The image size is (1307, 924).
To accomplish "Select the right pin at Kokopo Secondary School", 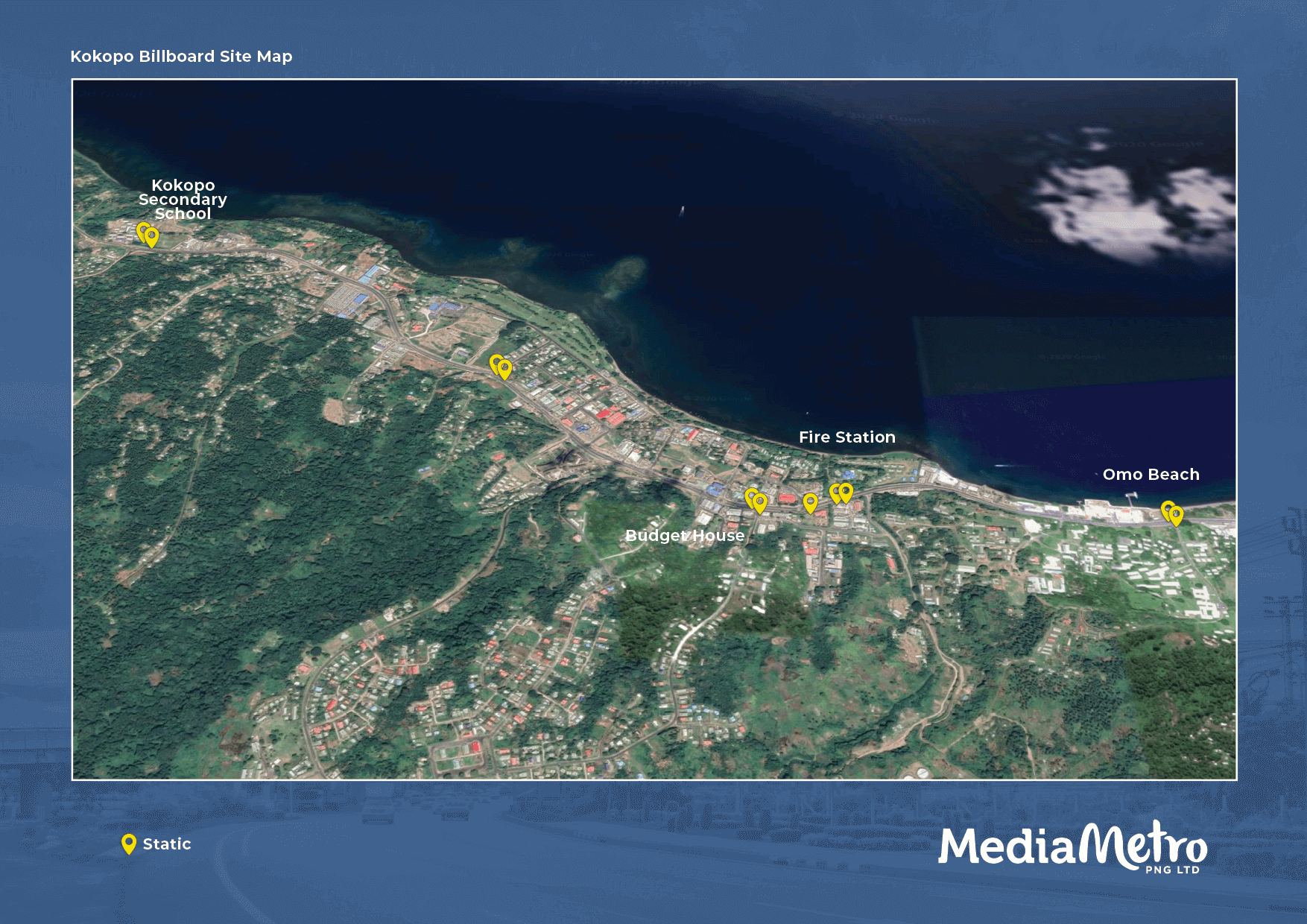I will (152, 237).
